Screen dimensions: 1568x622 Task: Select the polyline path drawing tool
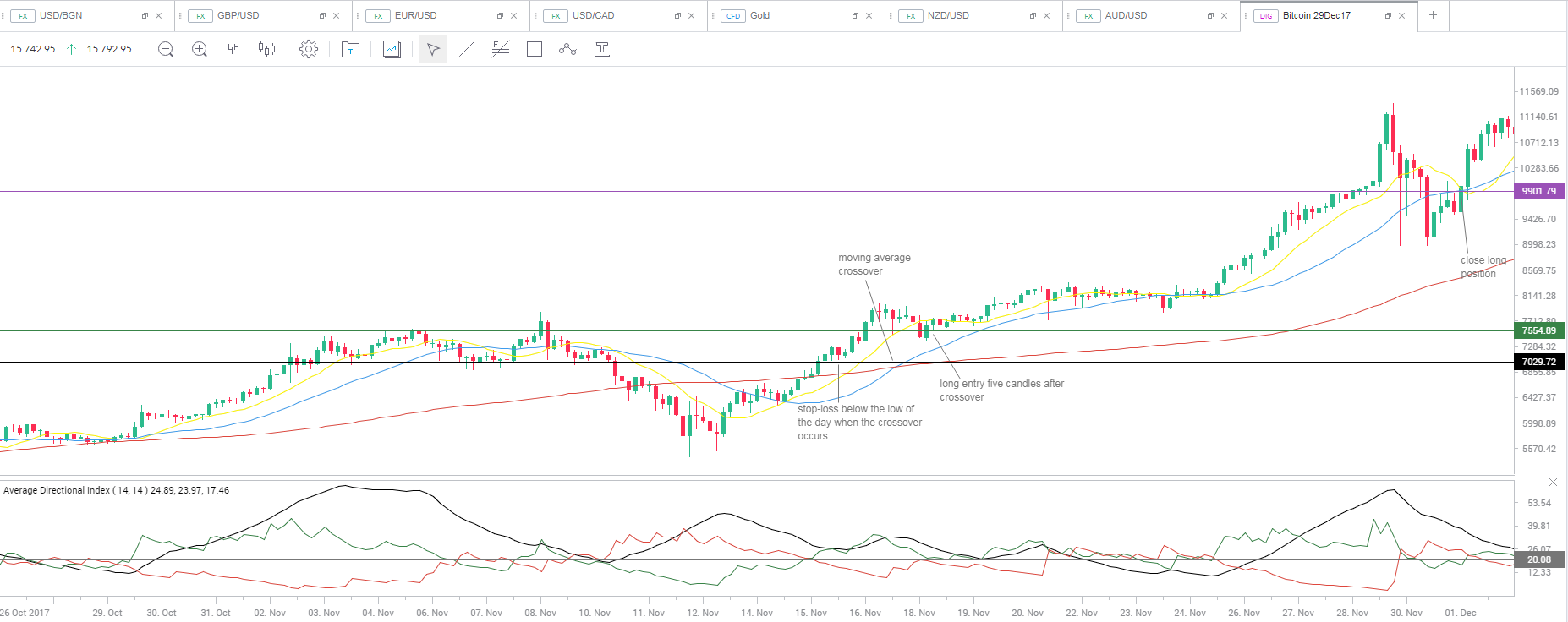click(567, 50)
